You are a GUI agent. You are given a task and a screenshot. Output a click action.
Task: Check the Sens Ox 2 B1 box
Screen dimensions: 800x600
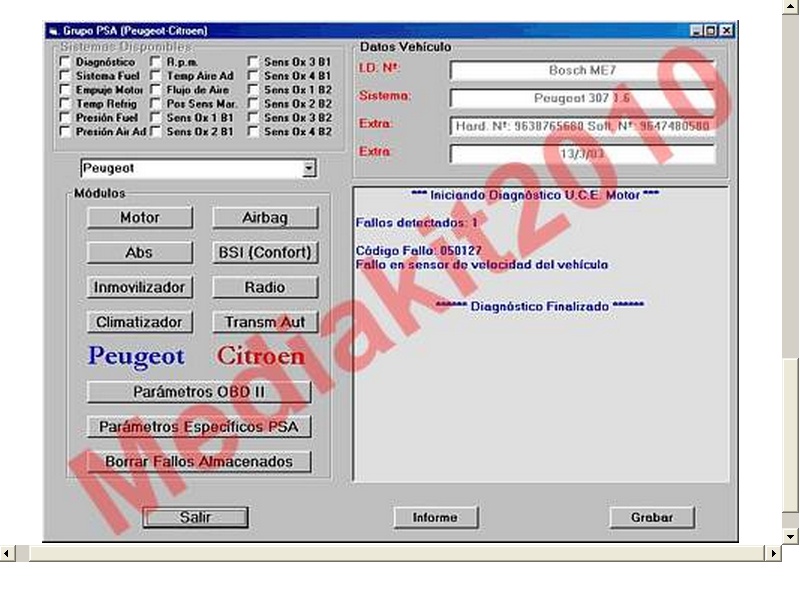pyautogui.click(x=156, y=132)
